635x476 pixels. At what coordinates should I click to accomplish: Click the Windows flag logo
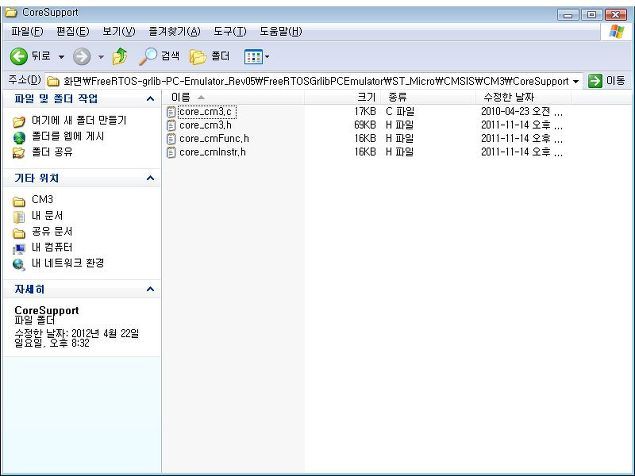click(x=616, y=31)
